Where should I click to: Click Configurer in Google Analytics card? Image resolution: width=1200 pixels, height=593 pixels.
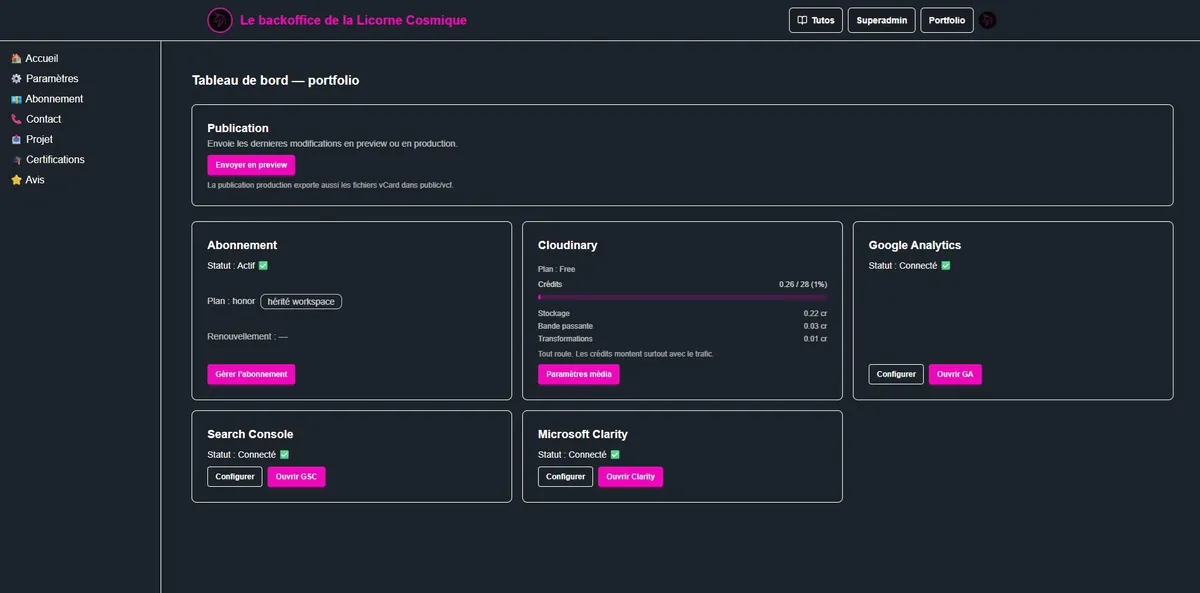tap(896, 374)
